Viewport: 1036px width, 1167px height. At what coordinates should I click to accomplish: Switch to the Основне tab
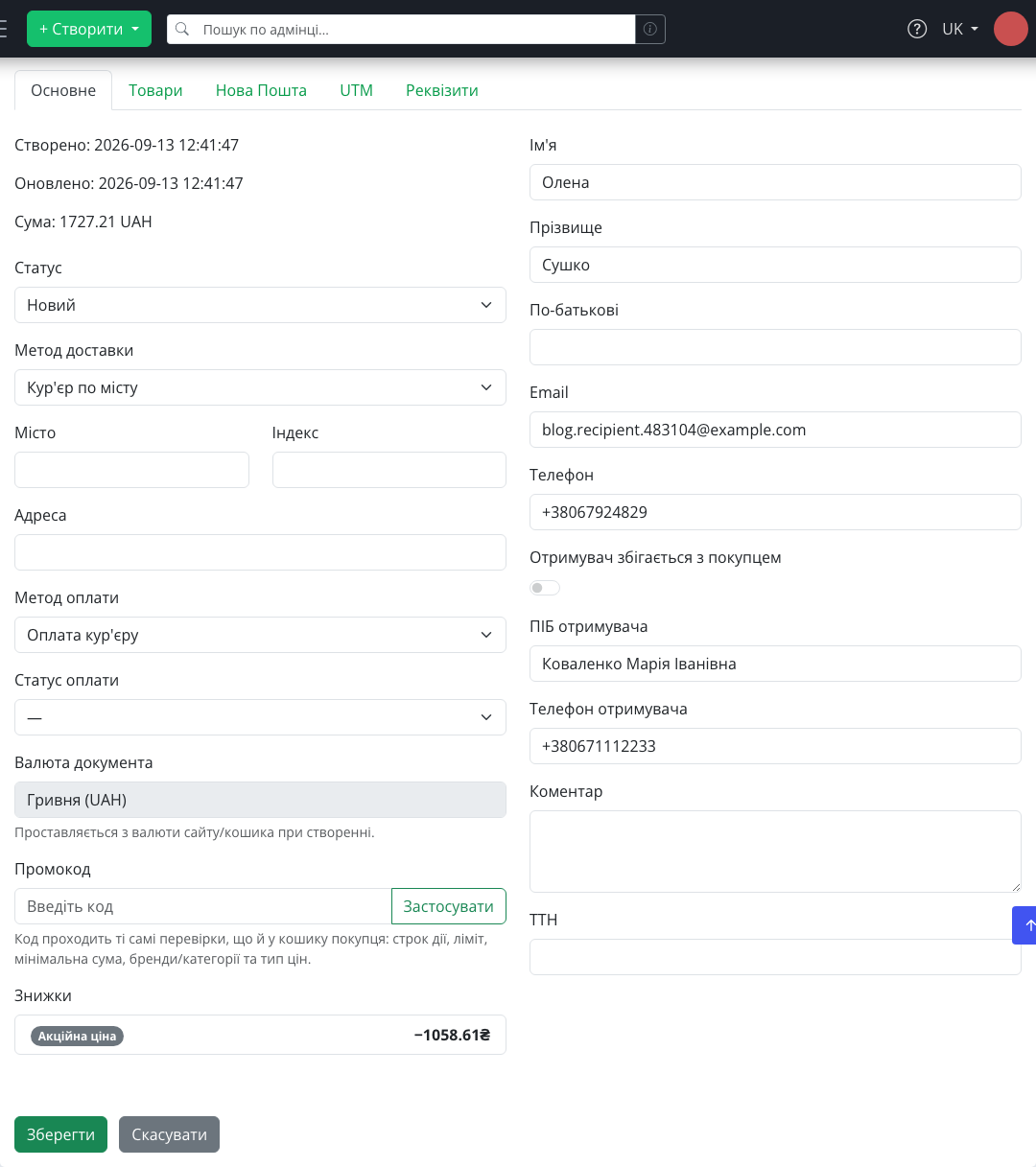coord(63,90)
